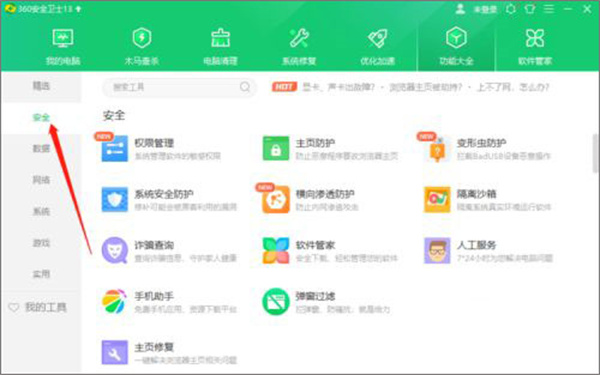The height and width of the screenshot is (375, 600).
Task: Click the 隔离沙箱 title text
Action: click(x=476, y=194)
